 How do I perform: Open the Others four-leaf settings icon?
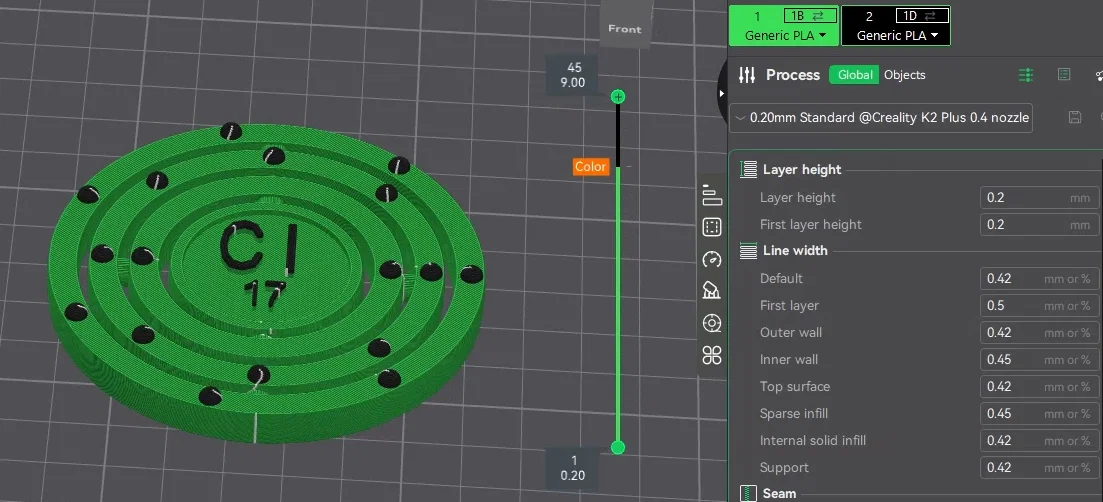712,356
